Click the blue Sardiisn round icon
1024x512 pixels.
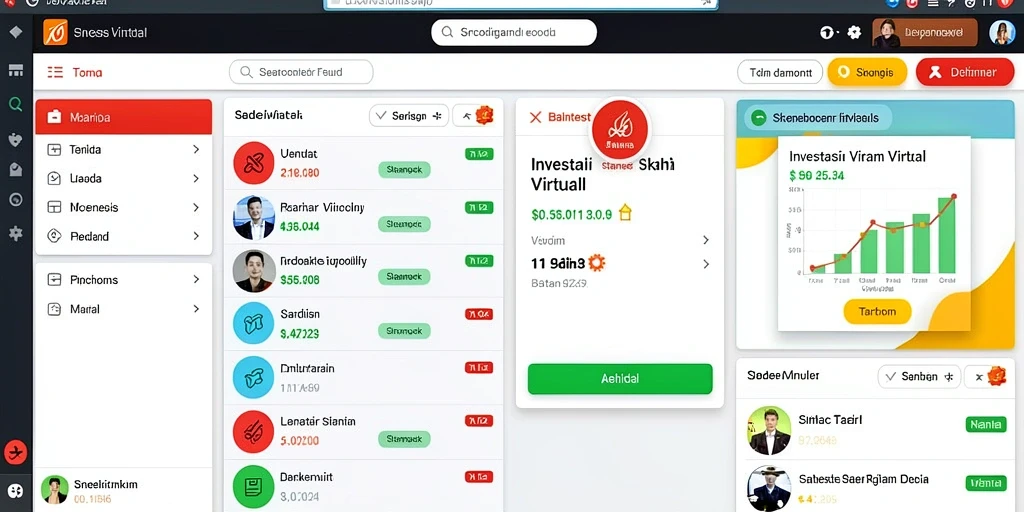coord(253,323)
